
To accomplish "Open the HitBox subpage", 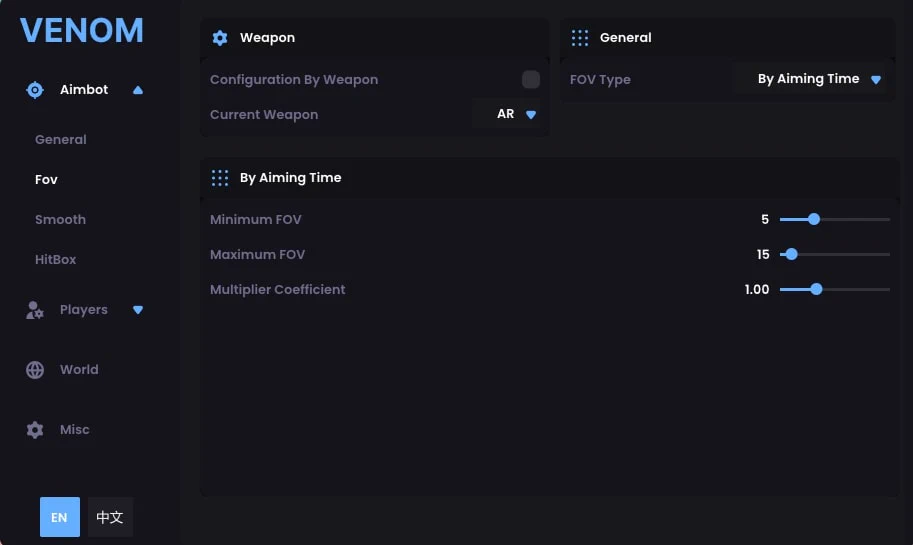I will click(55, 260).
